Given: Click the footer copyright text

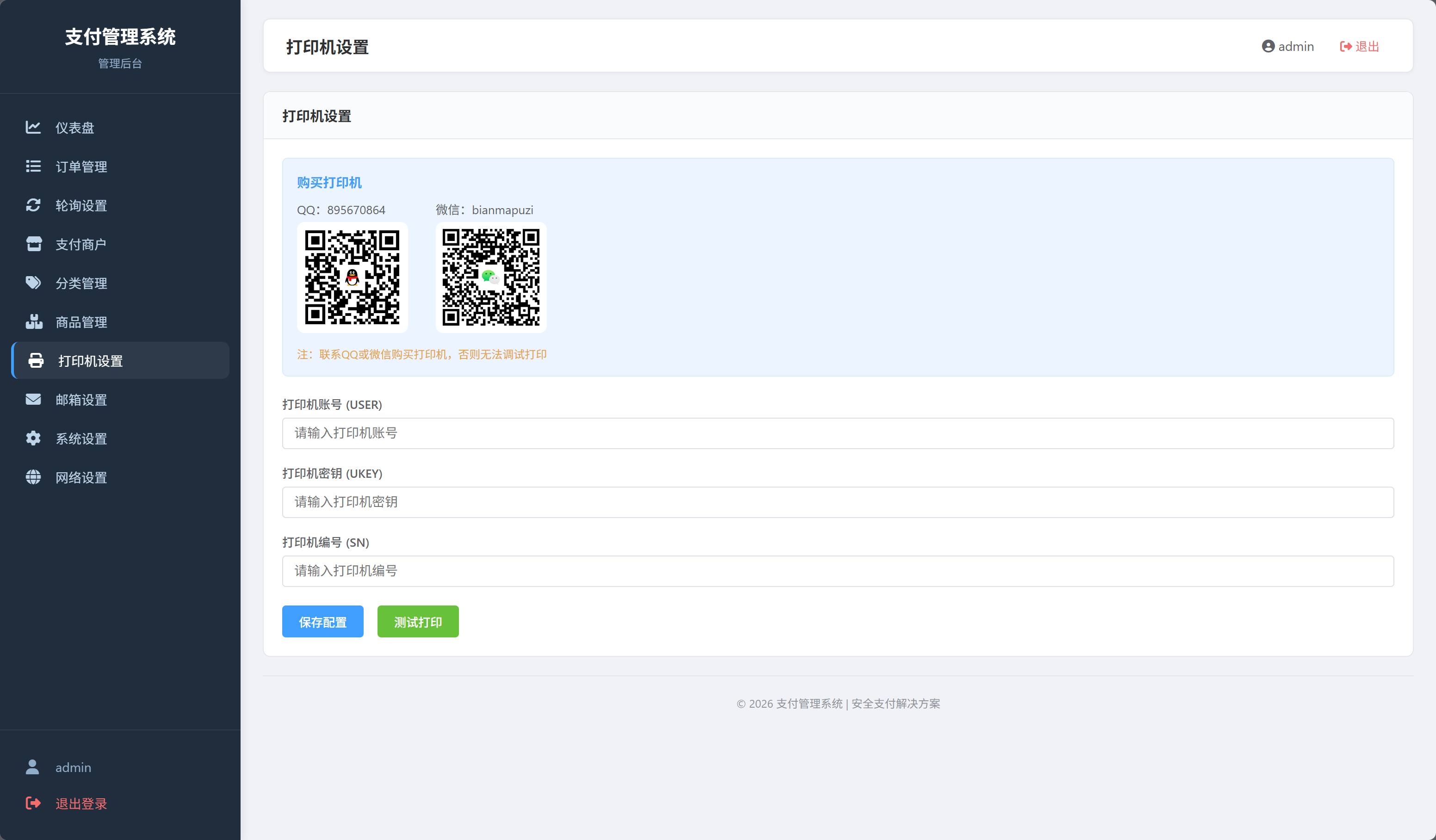Looking at the screenshot, I should (838, 704).
